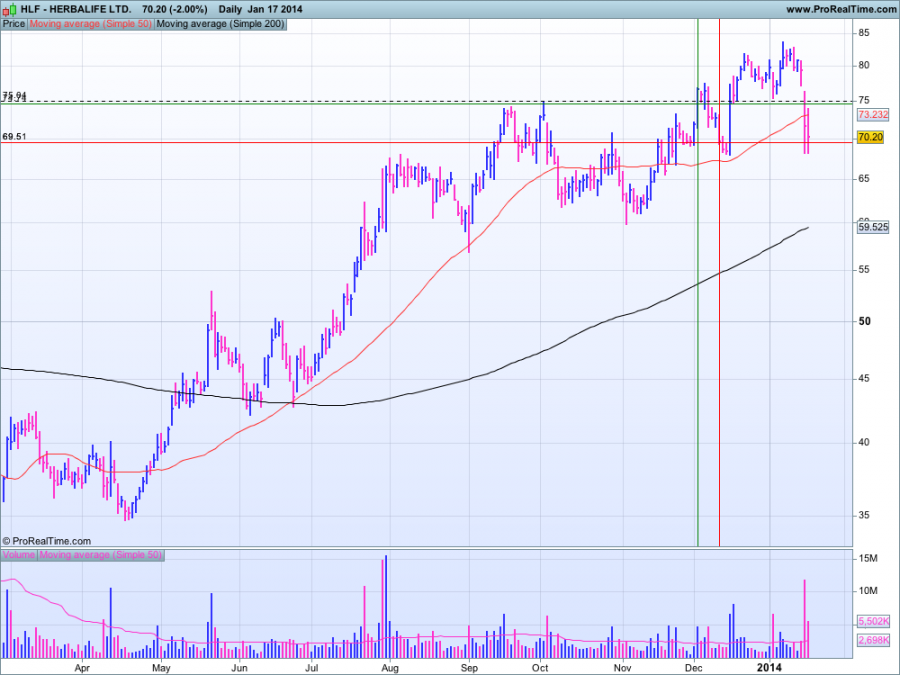Image resolution: width=900 pixels, height=675 pixels.
Task: Click the Jan 17 2014 date
Action: click(275, 9)
